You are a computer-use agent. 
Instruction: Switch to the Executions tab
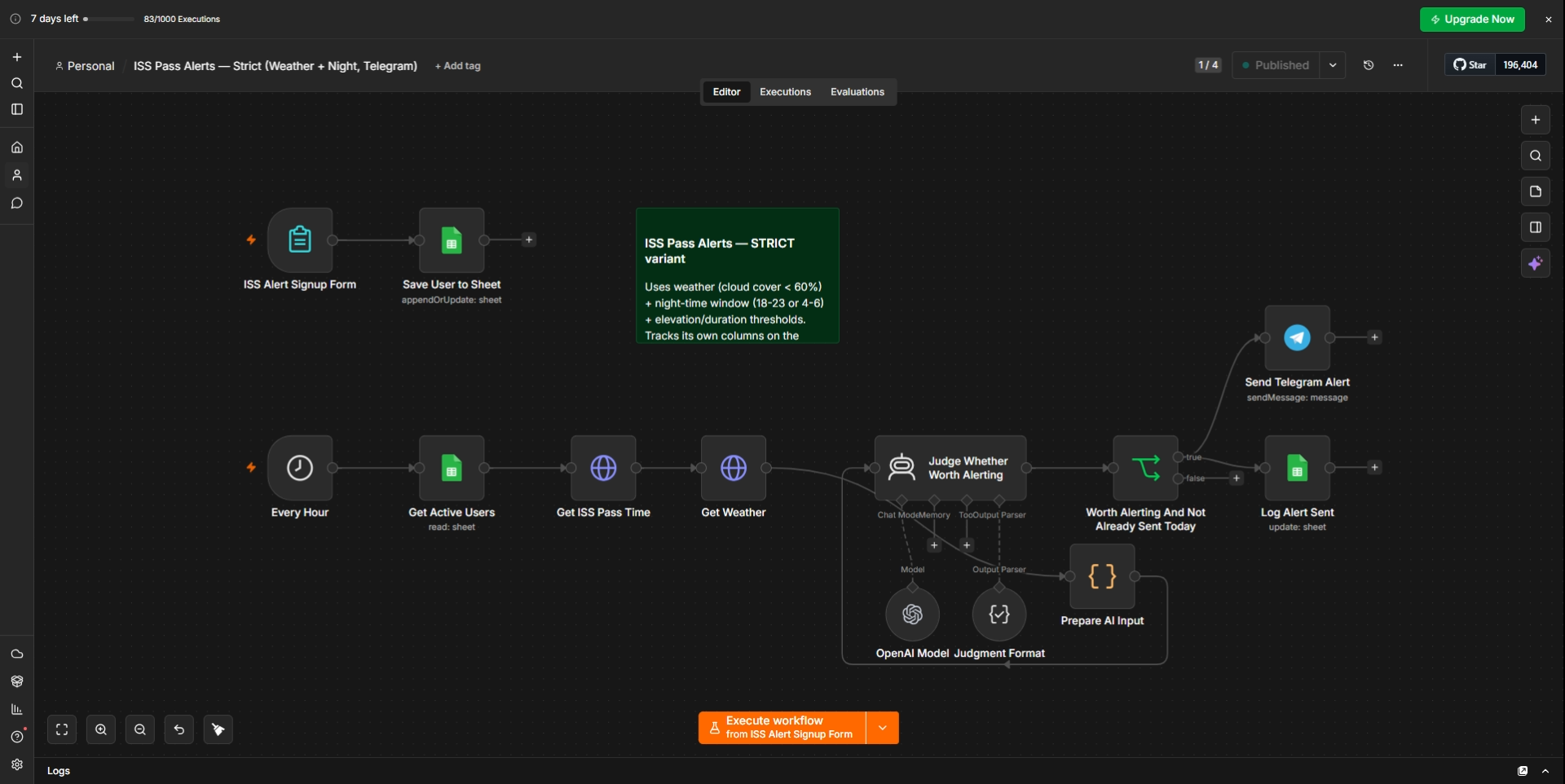785,92
